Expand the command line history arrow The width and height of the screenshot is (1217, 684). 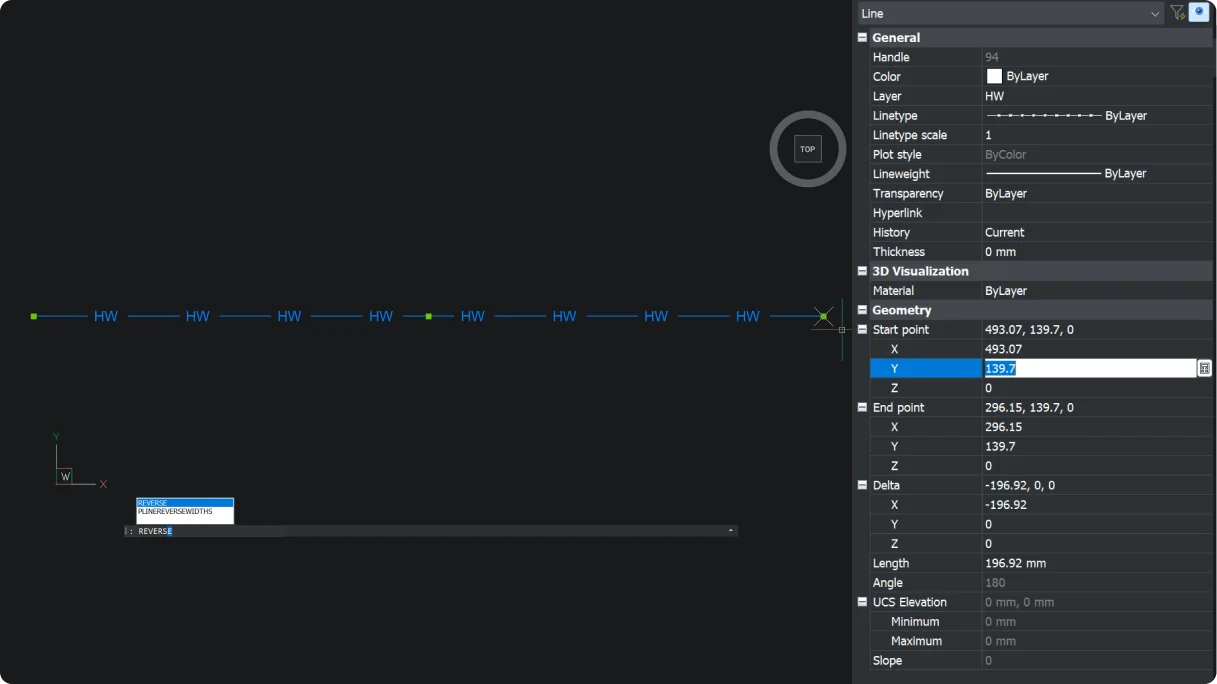click(x=730, y=531)
